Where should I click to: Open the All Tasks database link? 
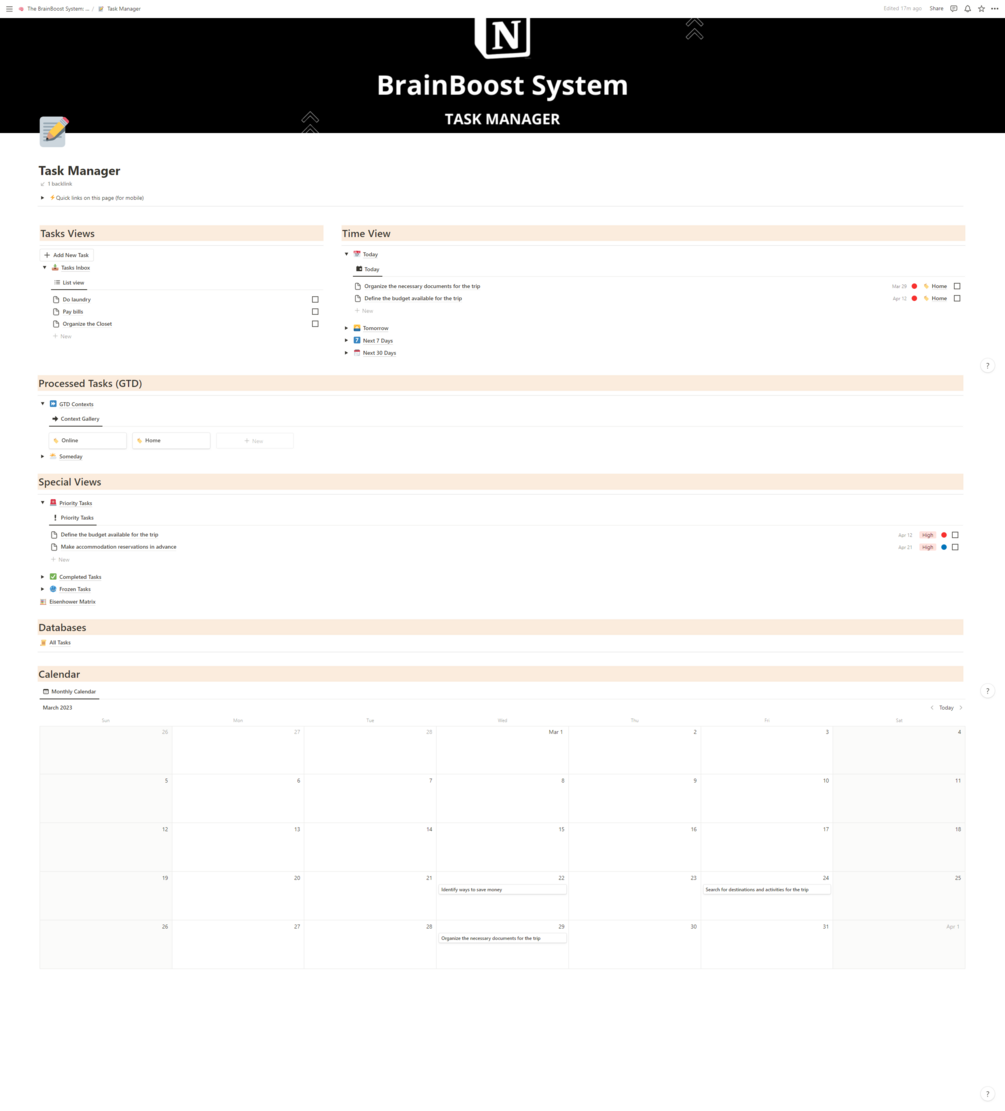coord(60,643)
